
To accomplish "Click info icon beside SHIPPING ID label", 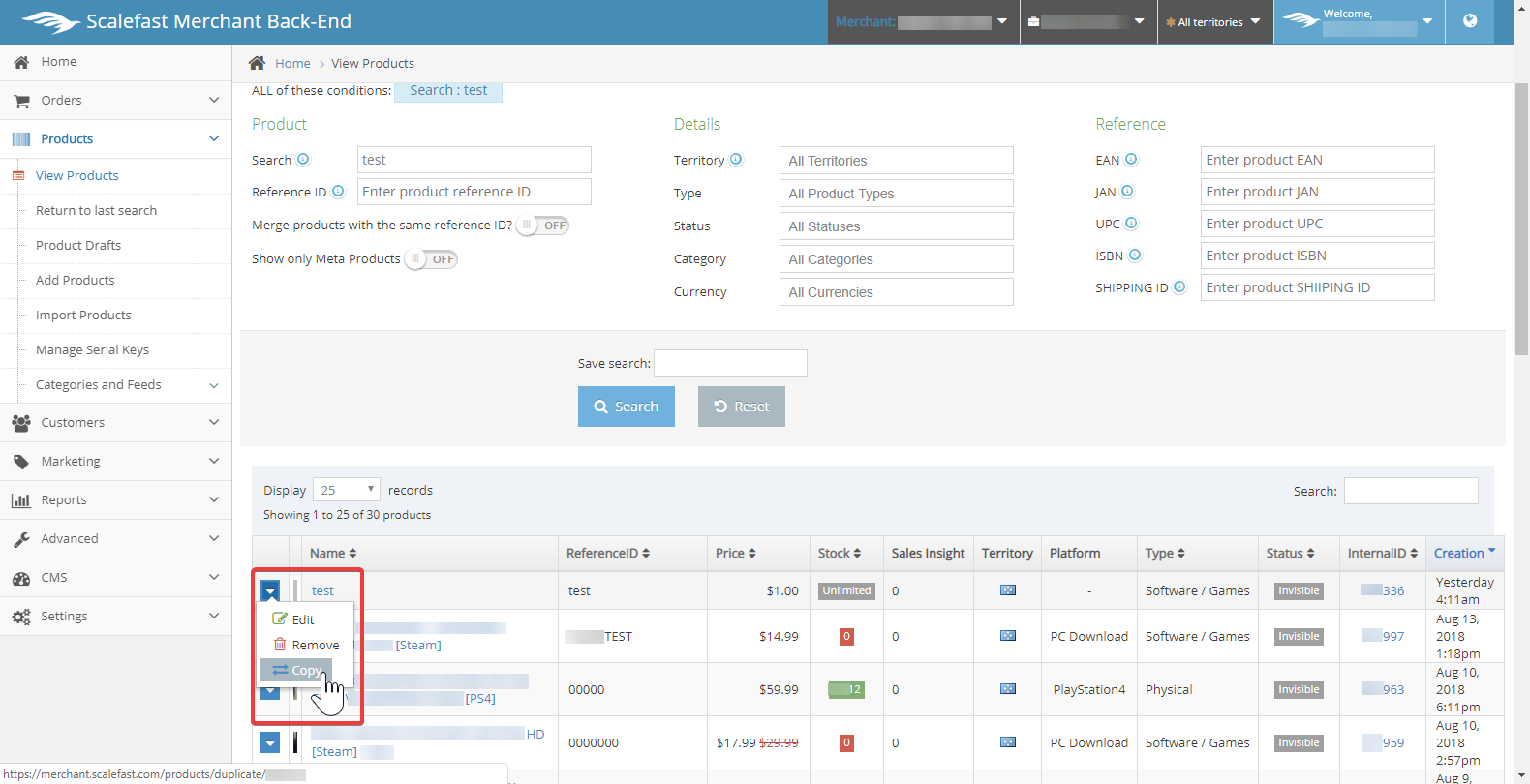I will (1179, 287).
